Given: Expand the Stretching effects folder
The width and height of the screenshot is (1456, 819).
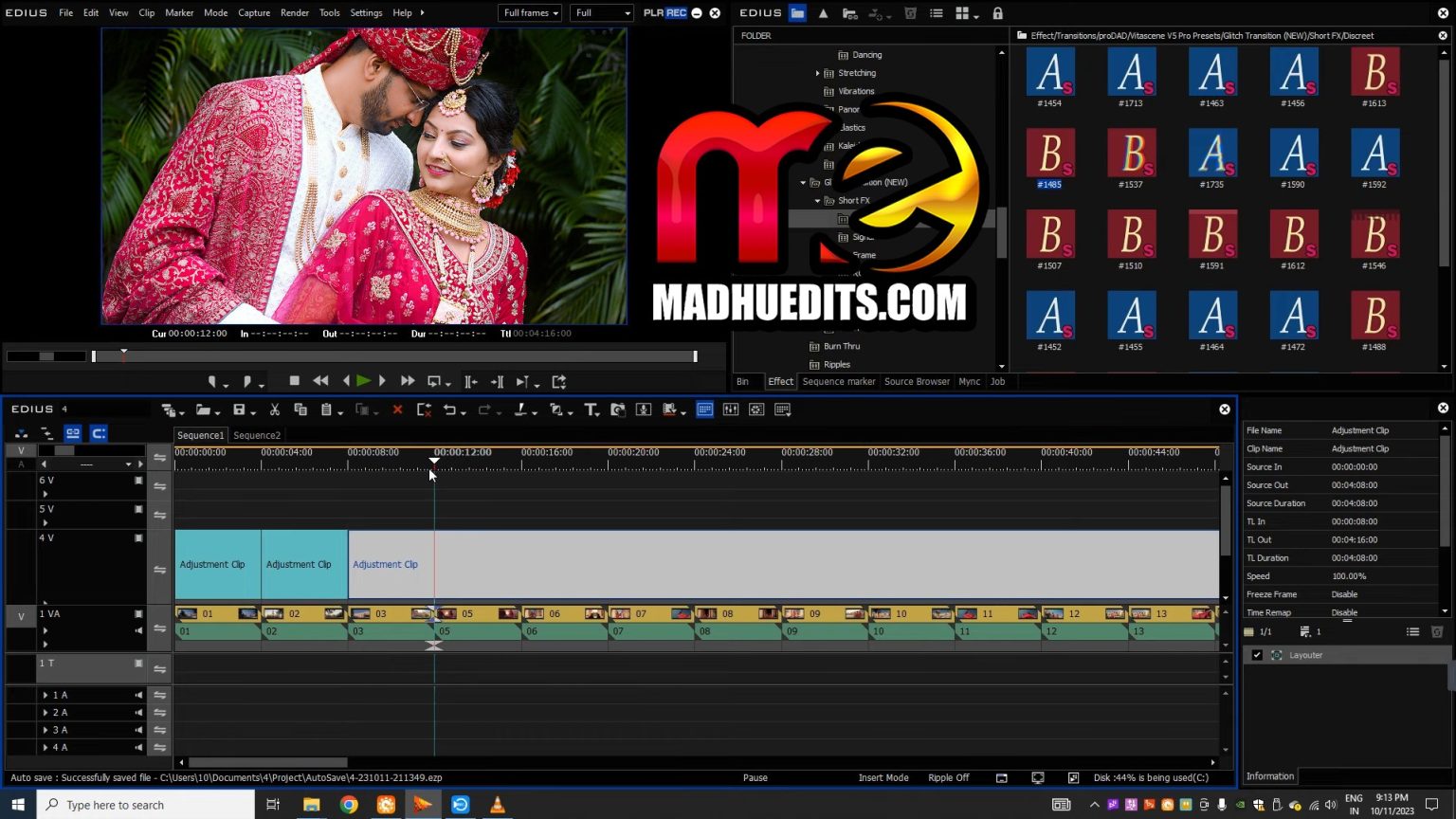Looking at the screenshot, I should 817,73.
